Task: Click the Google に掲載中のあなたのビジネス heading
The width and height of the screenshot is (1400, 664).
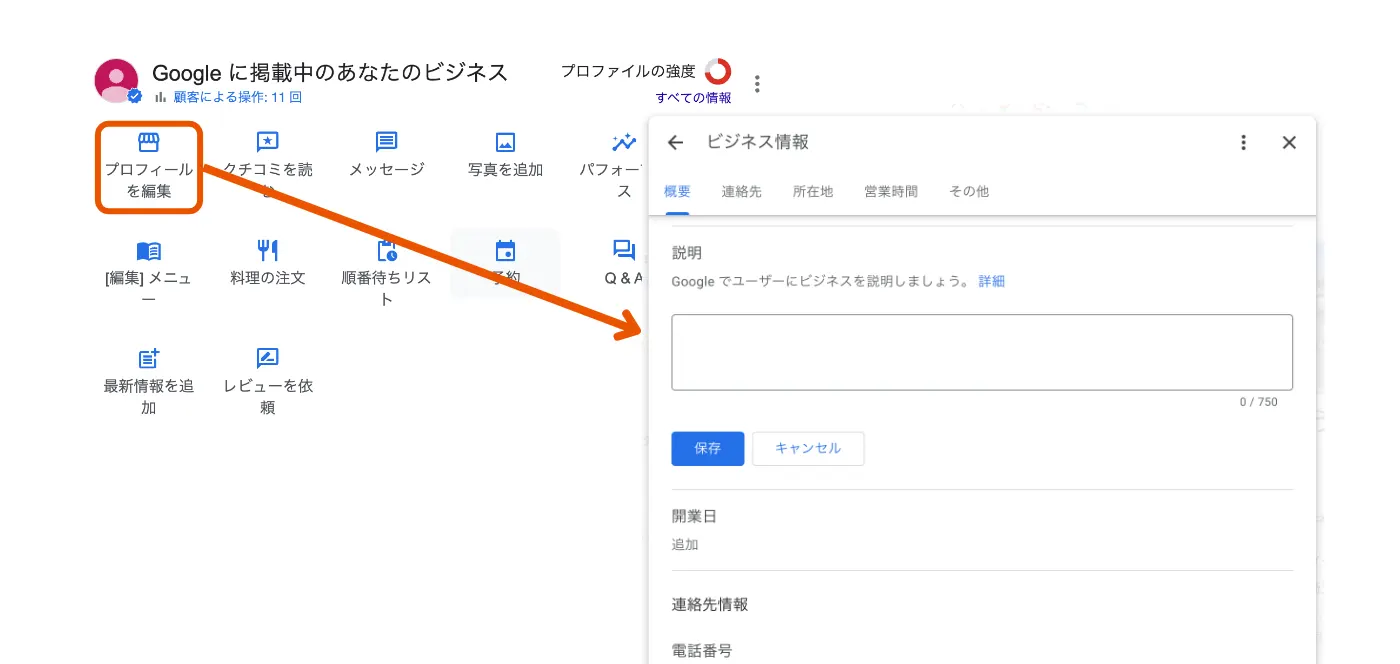Action: (x=330, y=72)
